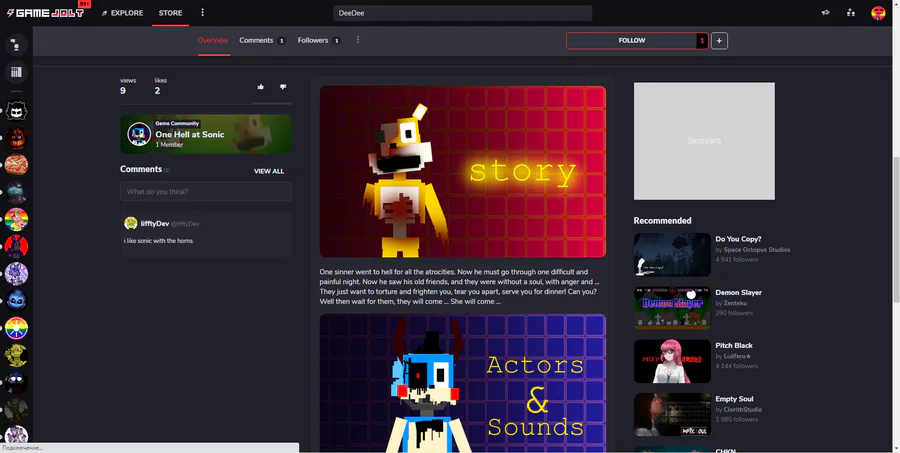The height and width of the screenshot is (453, 900).
Task: Open the rainbow unicorn community in sidebar
Action: (16, 219)
